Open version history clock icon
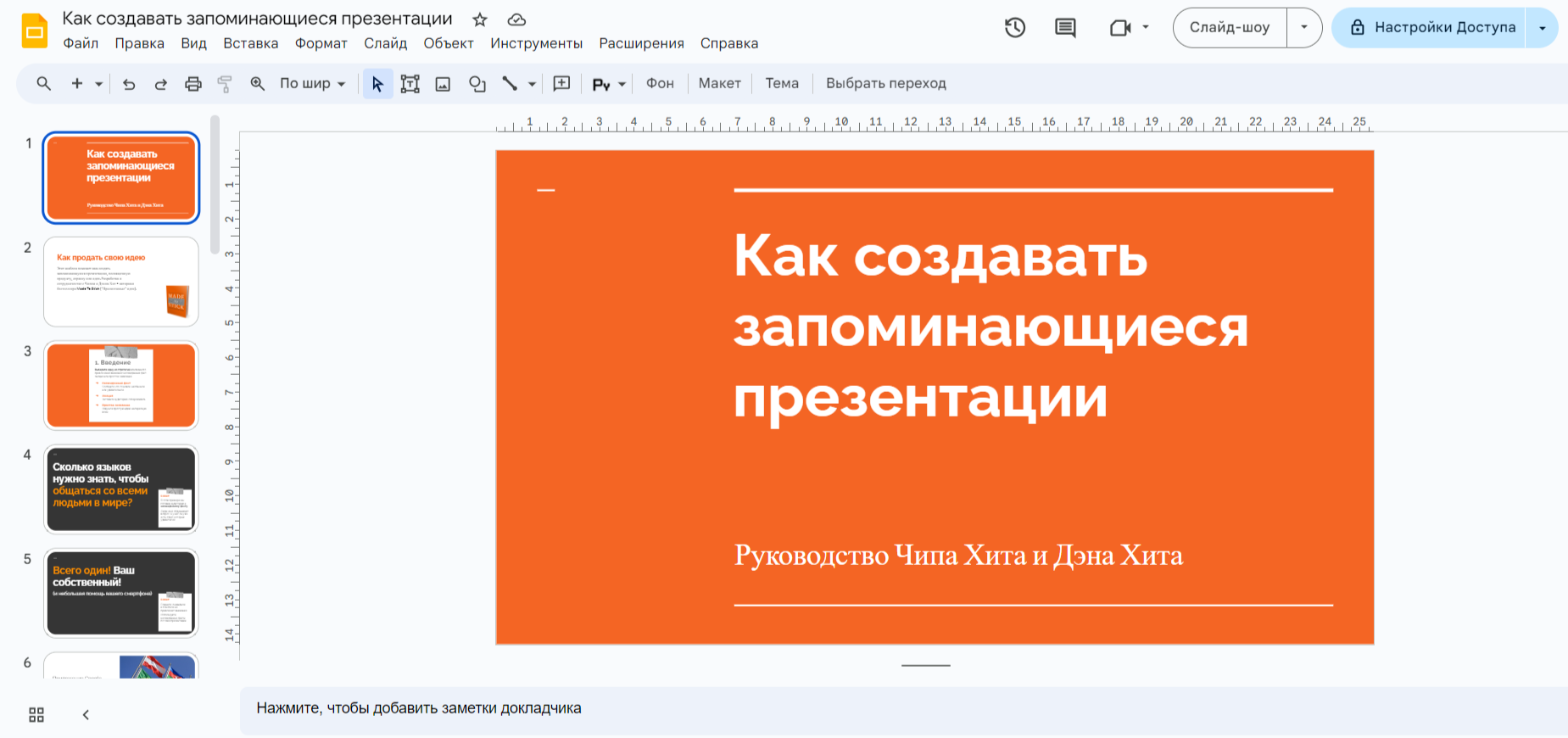This screenshot has height=738, width=1568. pyautogui.click(x=1015, y=28)
